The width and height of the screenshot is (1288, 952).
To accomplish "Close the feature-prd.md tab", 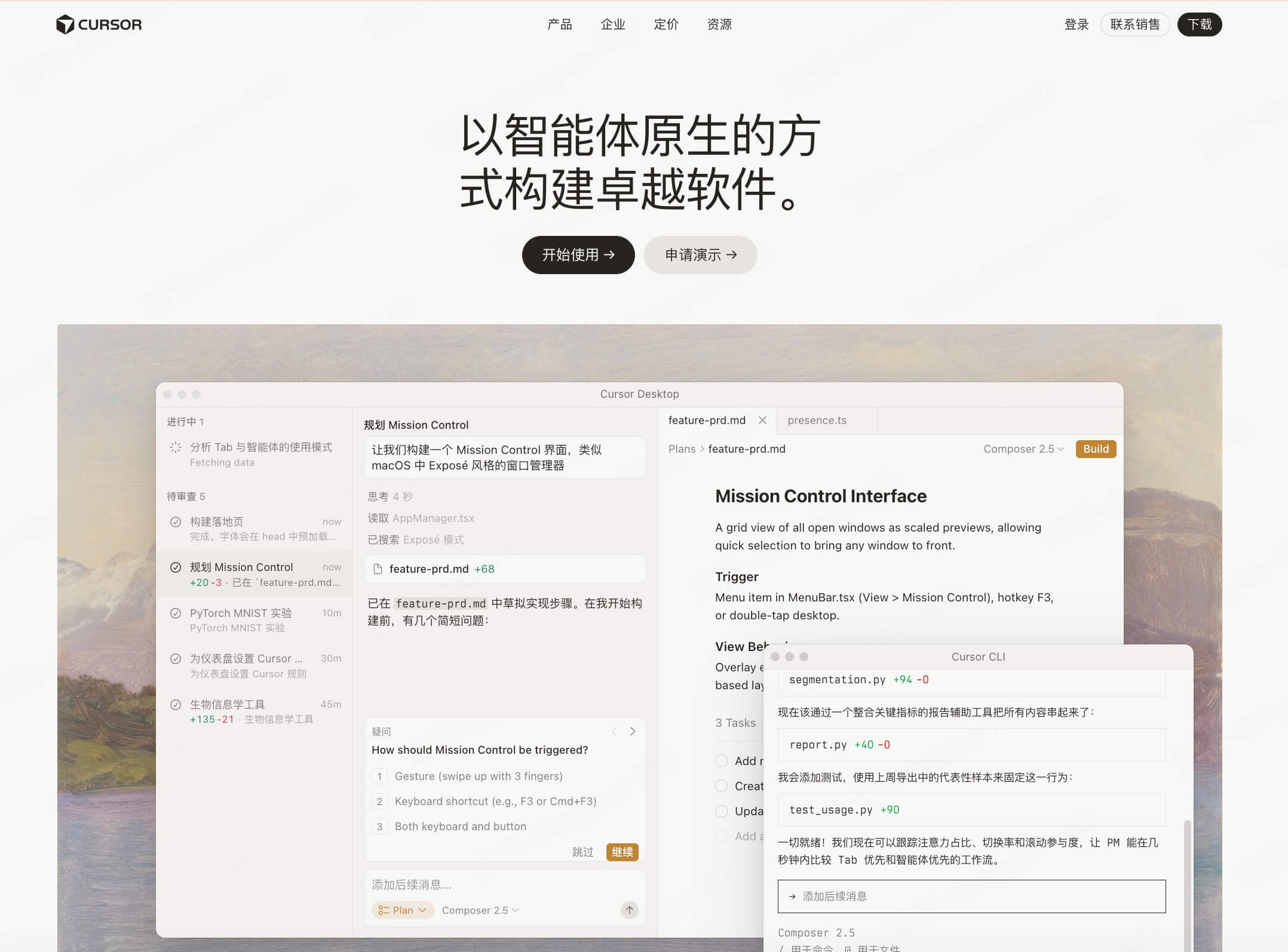I will 762,420.
